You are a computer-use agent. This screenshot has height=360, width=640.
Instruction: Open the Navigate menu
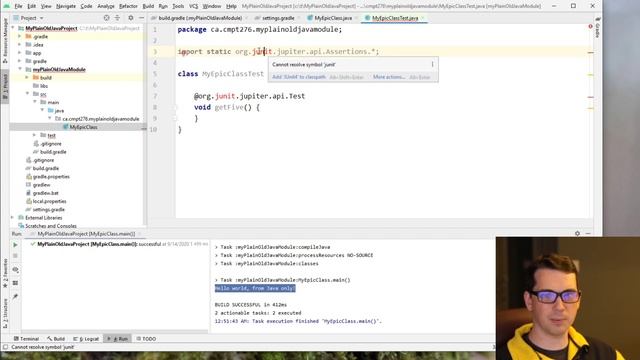coord(66,6)
